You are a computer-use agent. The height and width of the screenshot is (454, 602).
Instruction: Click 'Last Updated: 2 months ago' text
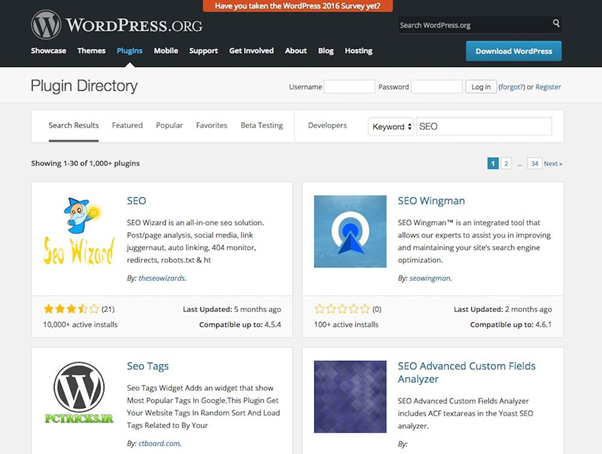pyautogui.click(x=503, y=309)
